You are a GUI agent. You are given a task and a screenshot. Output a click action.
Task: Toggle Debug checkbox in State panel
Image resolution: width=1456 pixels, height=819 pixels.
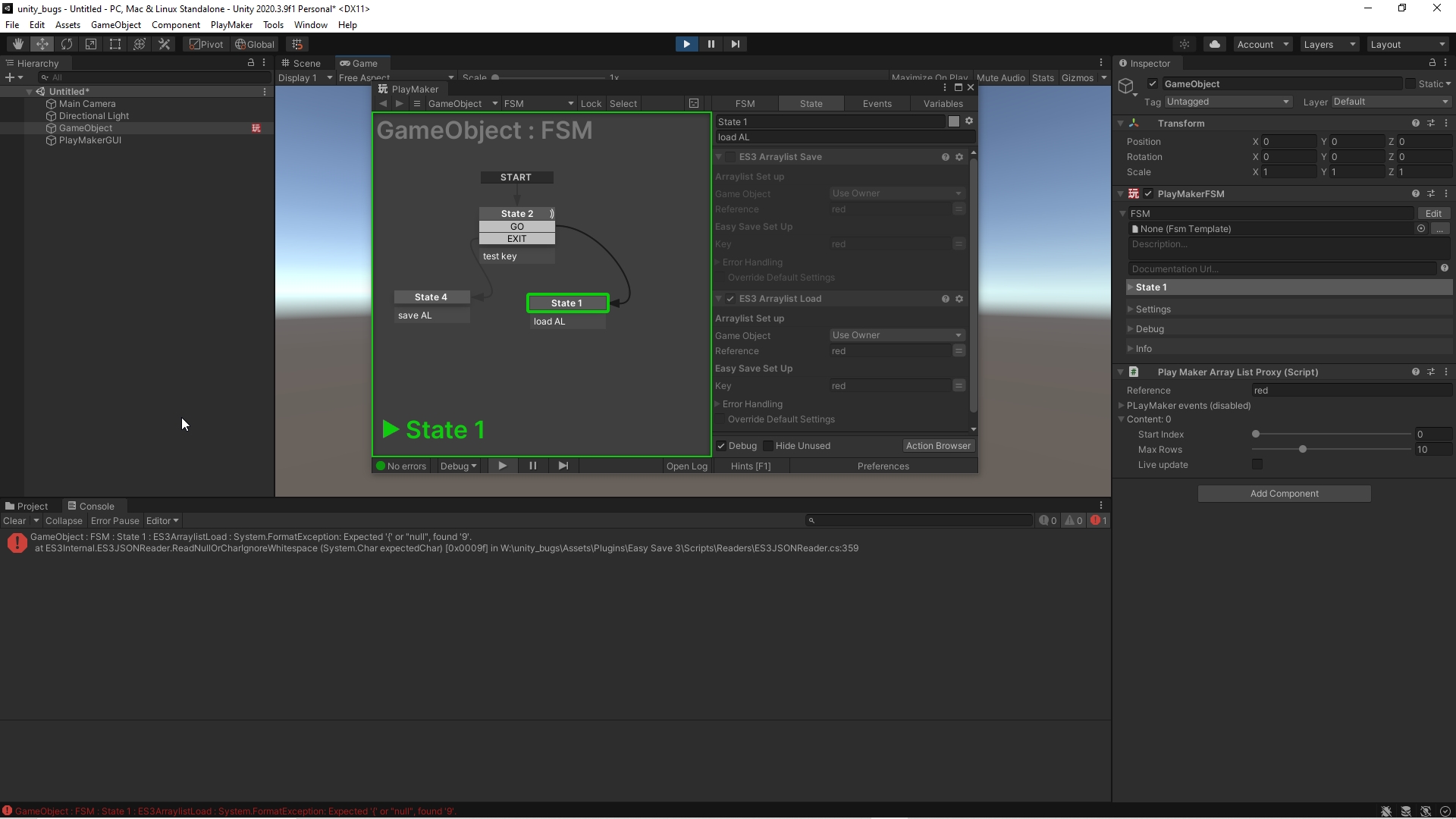[x=721, y=446]
